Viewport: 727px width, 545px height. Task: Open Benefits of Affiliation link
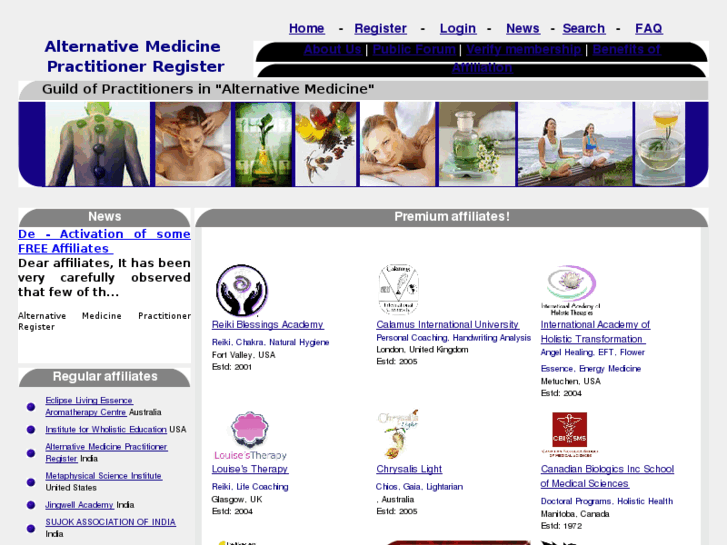[x=626, y=49]
